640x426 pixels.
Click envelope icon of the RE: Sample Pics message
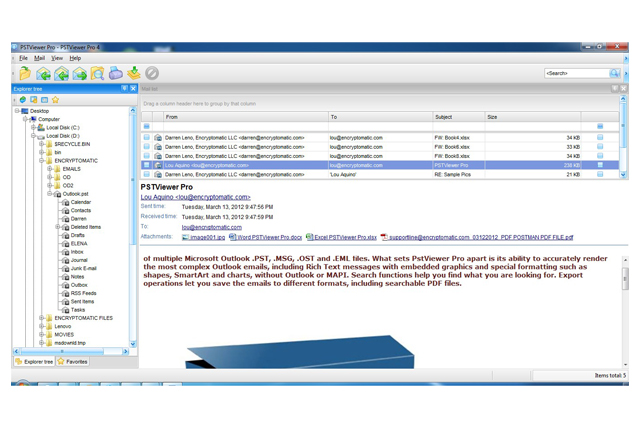pos(158,175)
